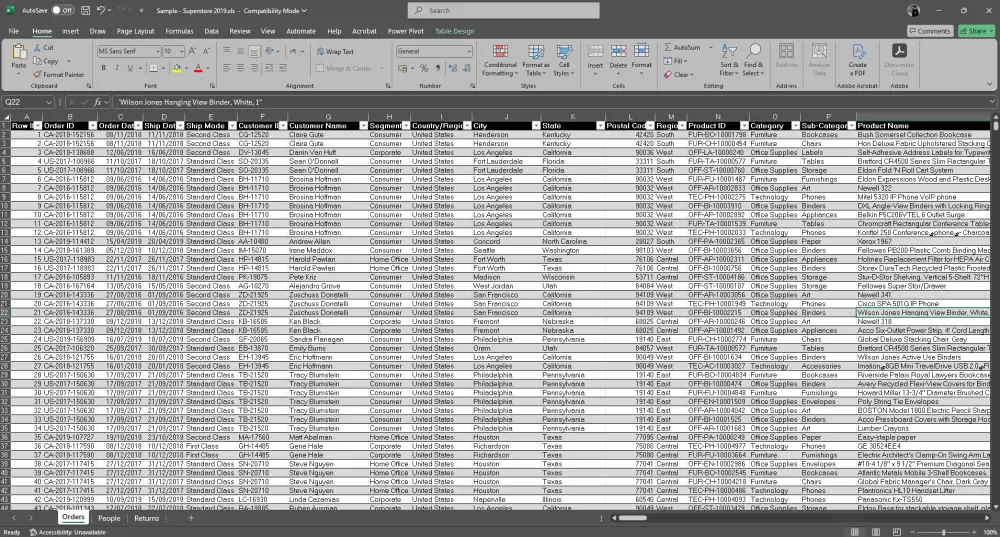The image size is (1000, 537).
Task: Open the State column filter
Action: tap(600, 126)
